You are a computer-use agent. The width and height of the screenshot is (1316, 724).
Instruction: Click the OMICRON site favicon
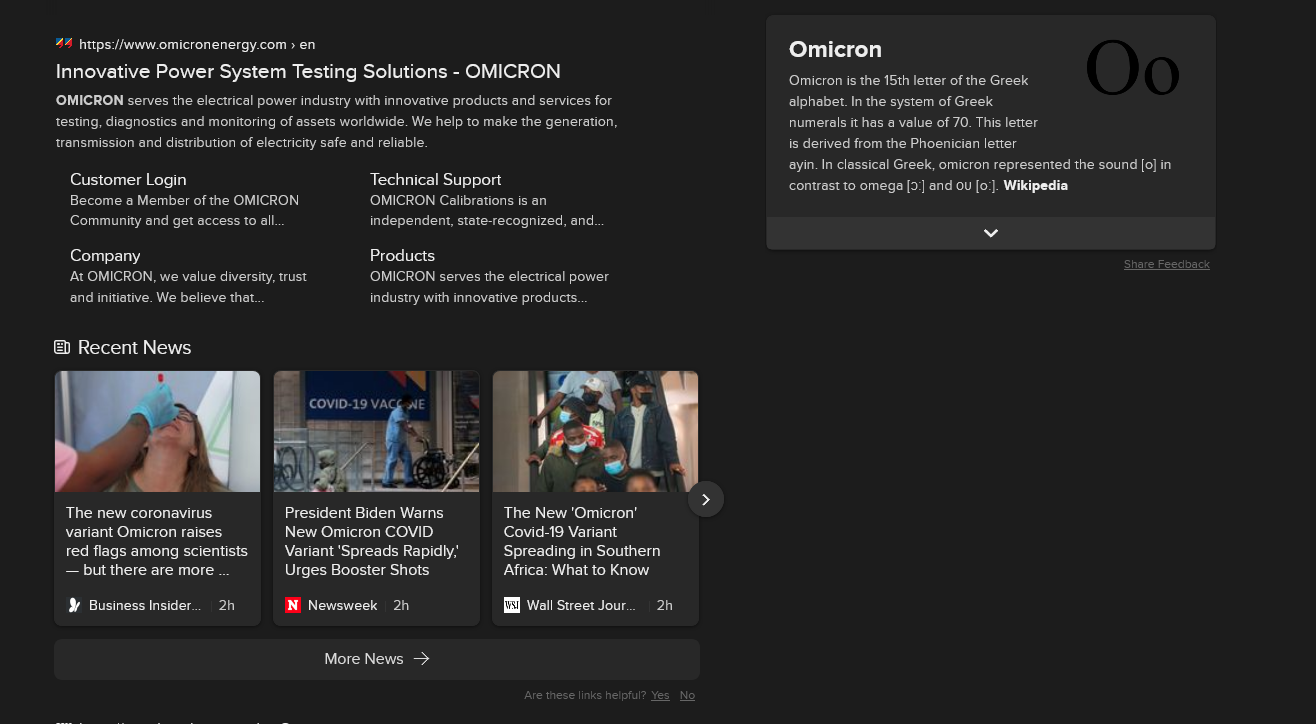pos(64,43)
